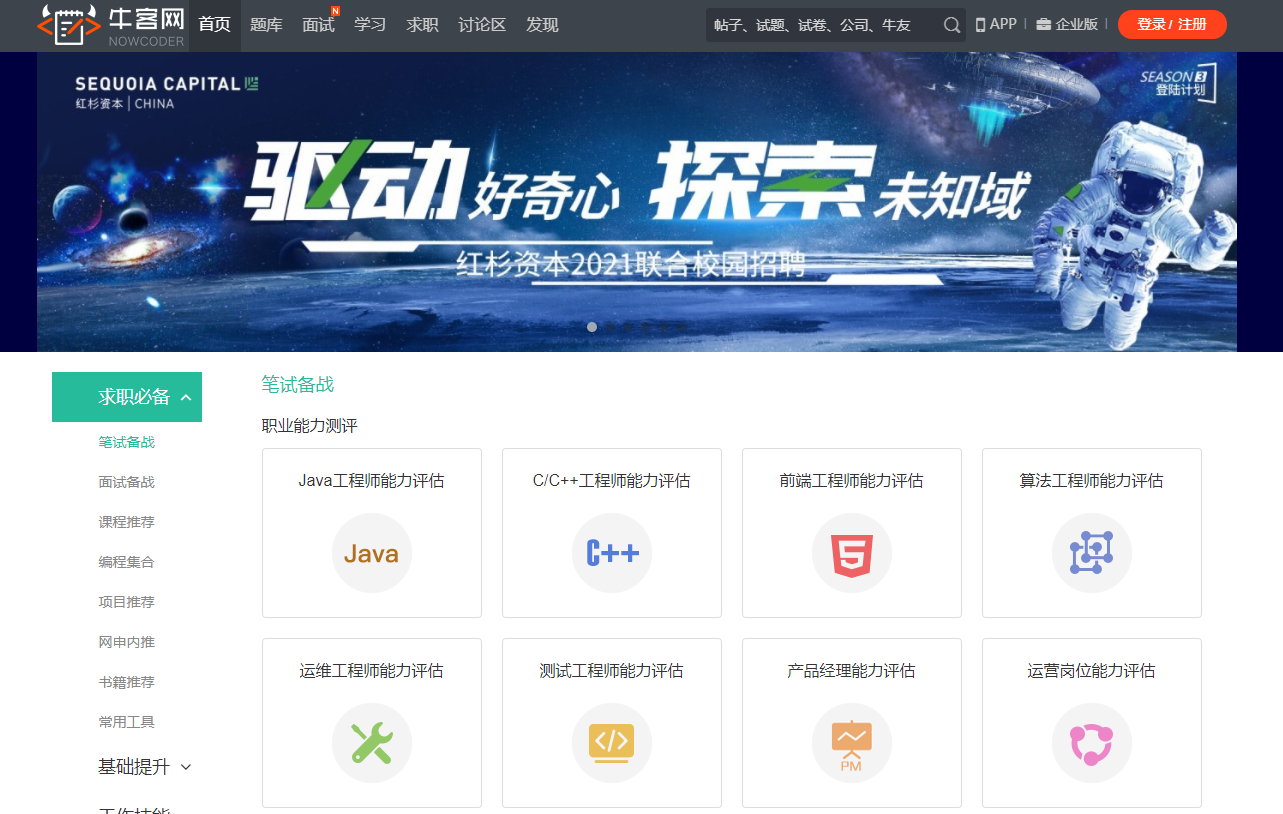Select 常用工具 in the sidebar
The height and width of the screenshot is (814, 1283).
pos(127,722)
